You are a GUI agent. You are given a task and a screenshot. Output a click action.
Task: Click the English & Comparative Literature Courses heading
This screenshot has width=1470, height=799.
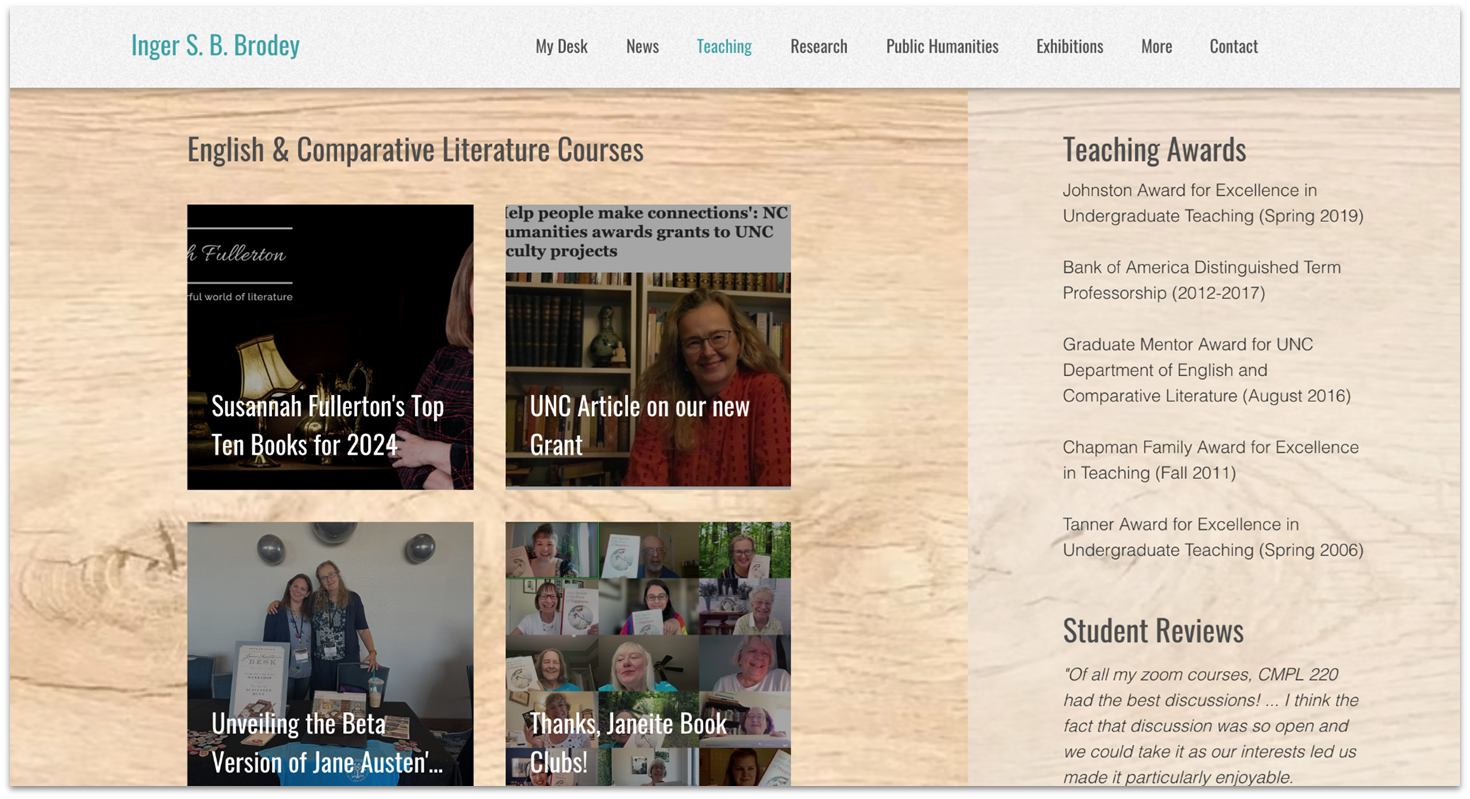415,149
